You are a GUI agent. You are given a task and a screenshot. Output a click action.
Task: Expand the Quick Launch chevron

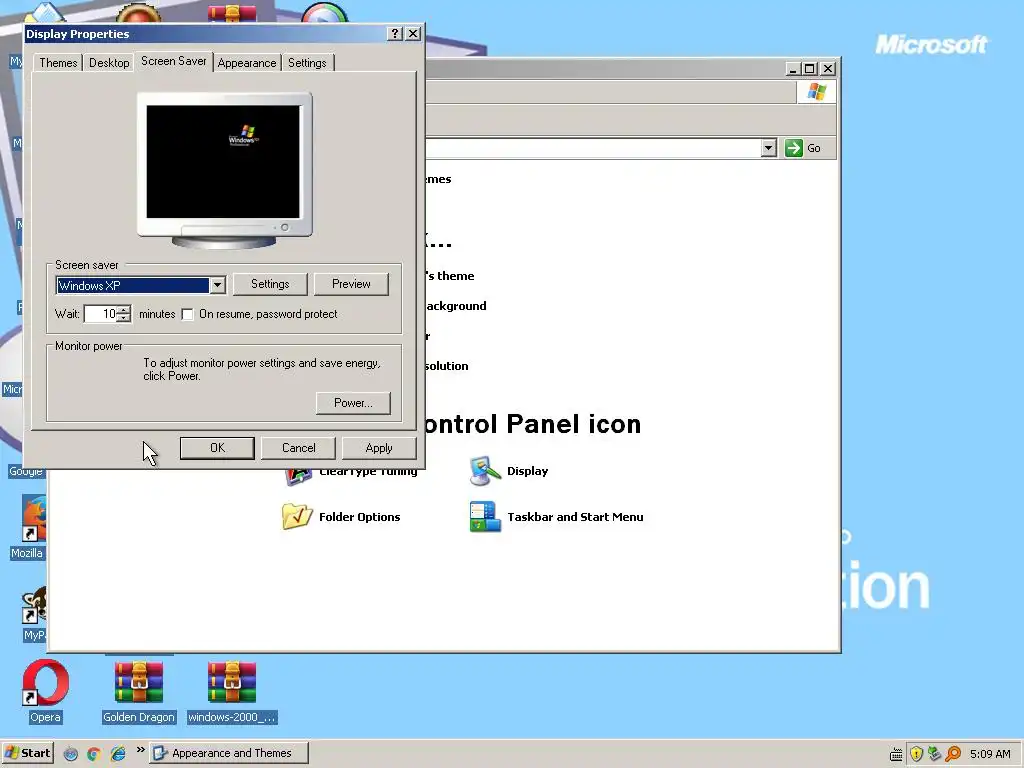pyautogui.click(x=140, y=750)
